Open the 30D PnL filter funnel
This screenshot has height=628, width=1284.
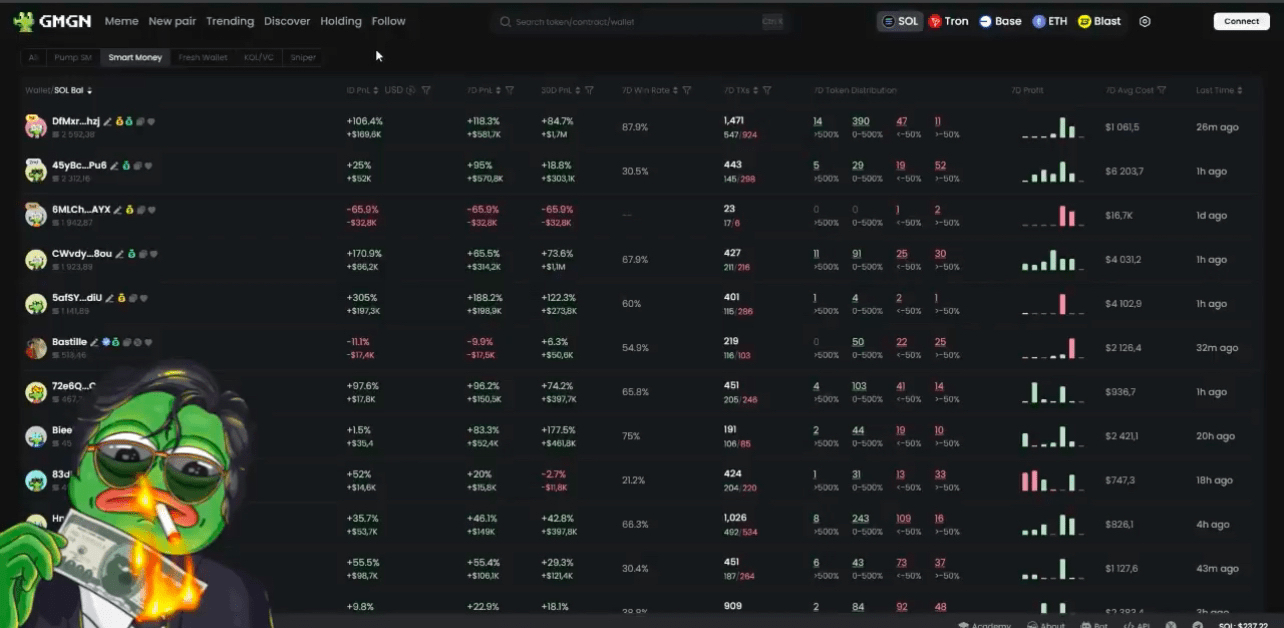pos(589,90)
